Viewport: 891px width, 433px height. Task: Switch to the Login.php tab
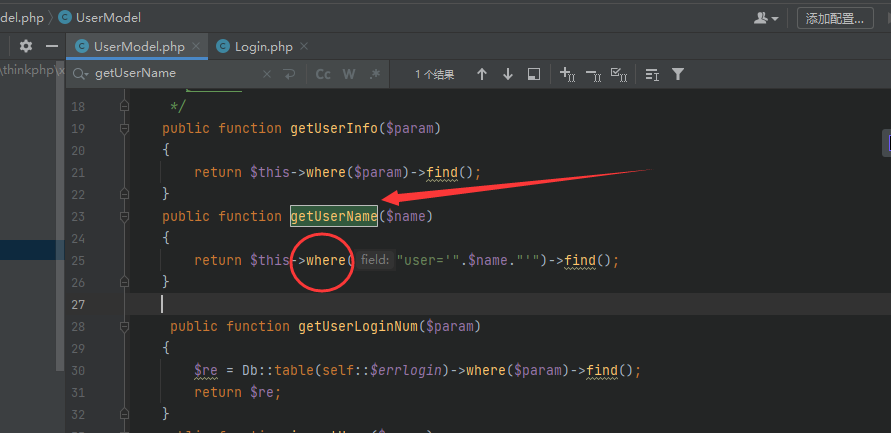pos(263,47)
